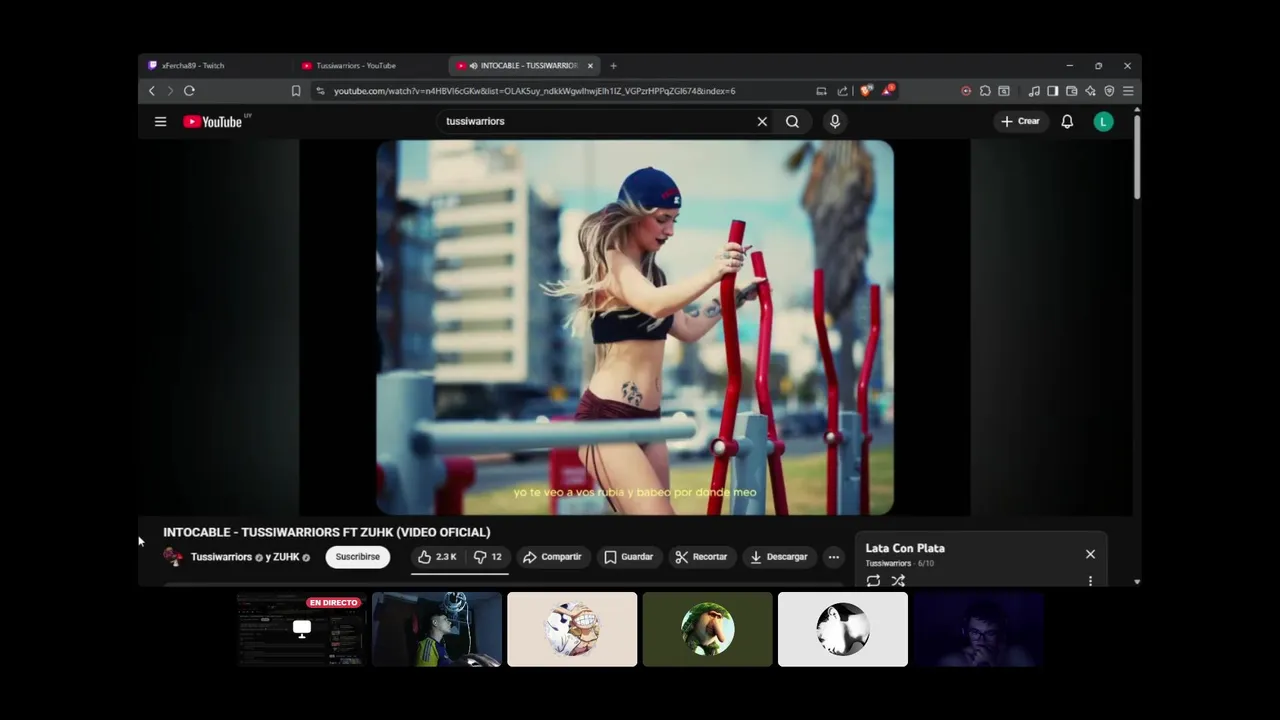Open the Brave Shields lion icon
This screenshot has width=1280, height=720.
866,91
